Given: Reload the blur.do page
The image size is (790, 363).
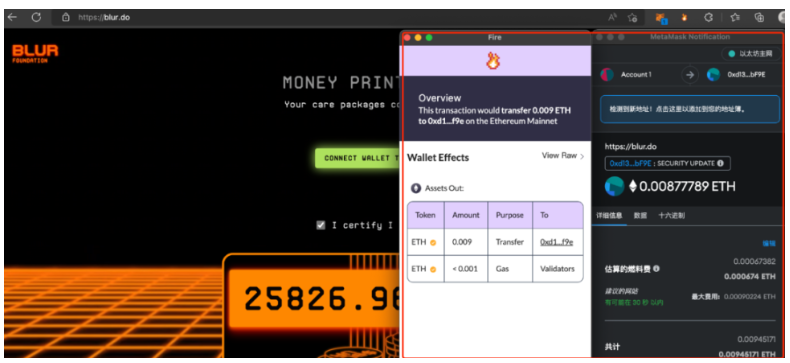Looking at the screenshot, I should click(x=36, y=17).
